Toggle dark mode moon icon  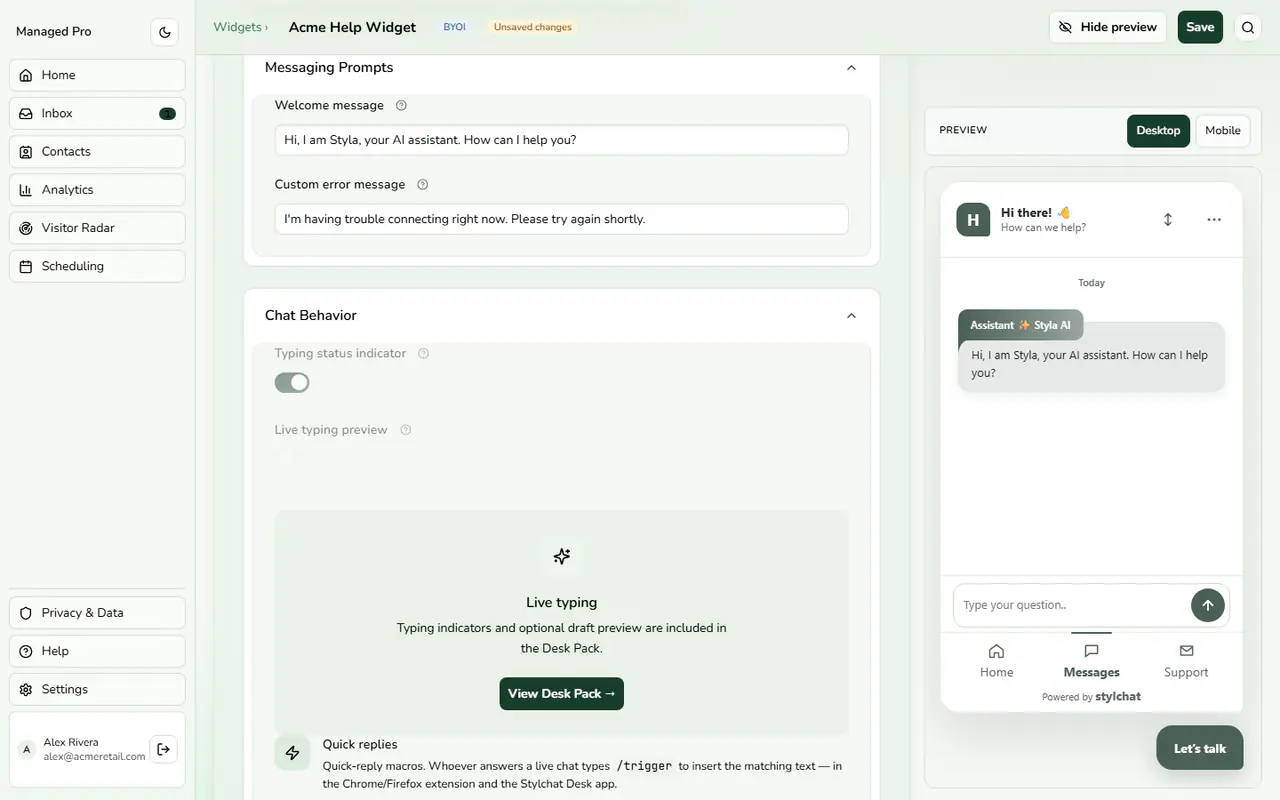click(x=165, y=32)
